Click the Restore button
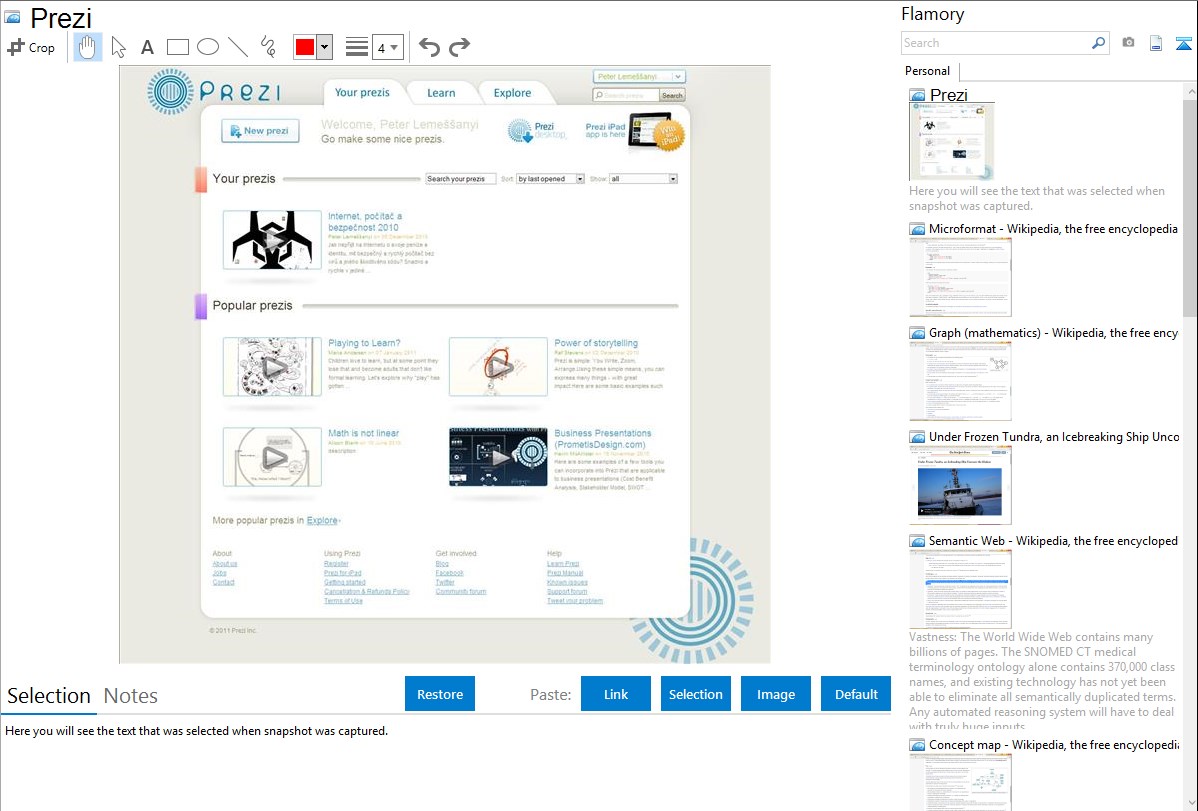This screenshot has width=1198, height=811. (440, 694)
